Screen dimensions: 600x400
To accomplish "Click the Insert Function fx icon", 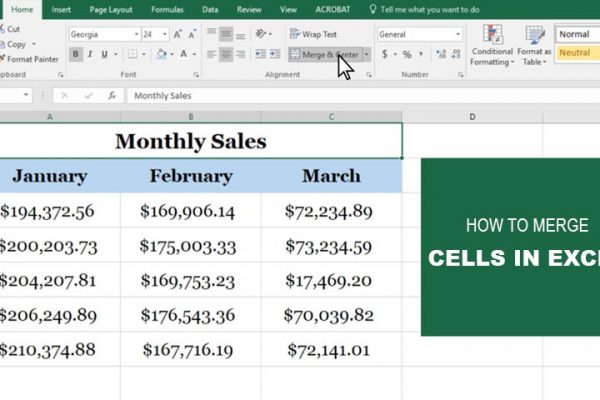I will pyautogui.click(x=112, y=96).
